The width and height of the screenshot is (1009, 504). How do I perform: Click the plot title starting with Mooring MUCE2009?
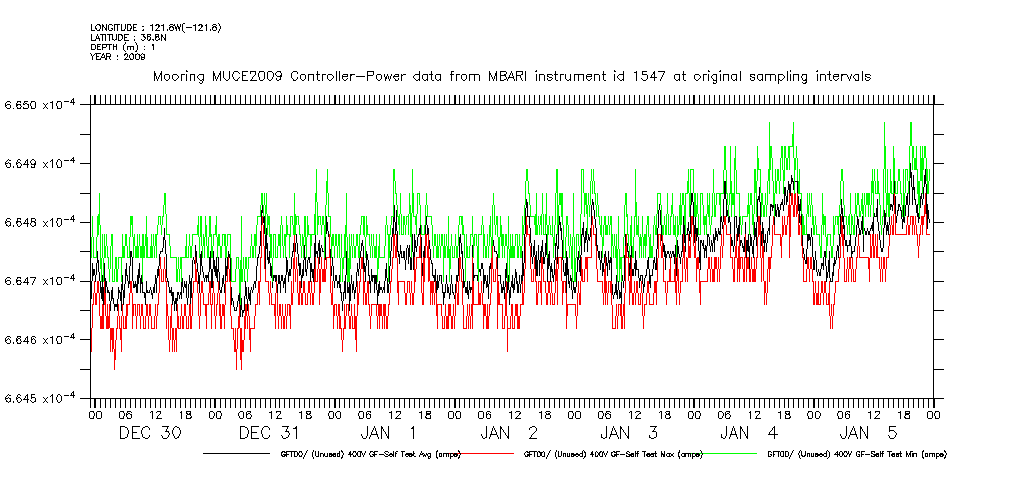(511, 76)
